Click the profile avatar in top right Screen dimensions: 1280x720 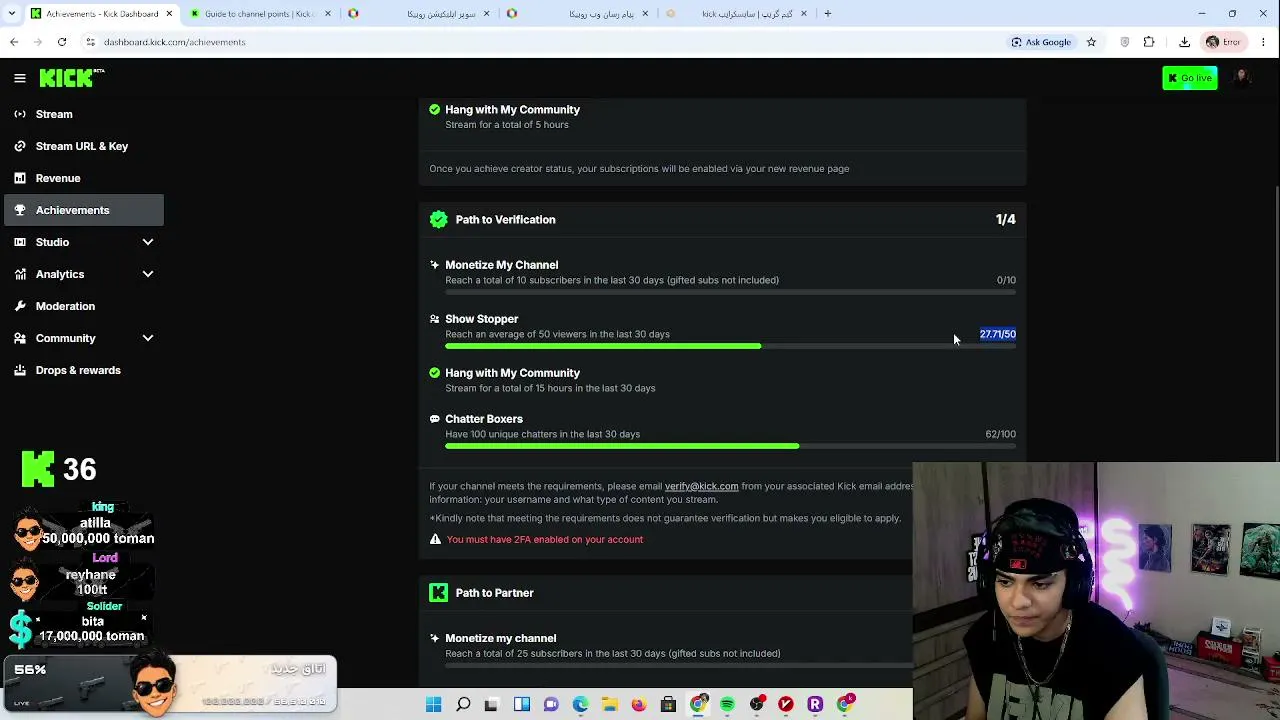(1242, 78)
